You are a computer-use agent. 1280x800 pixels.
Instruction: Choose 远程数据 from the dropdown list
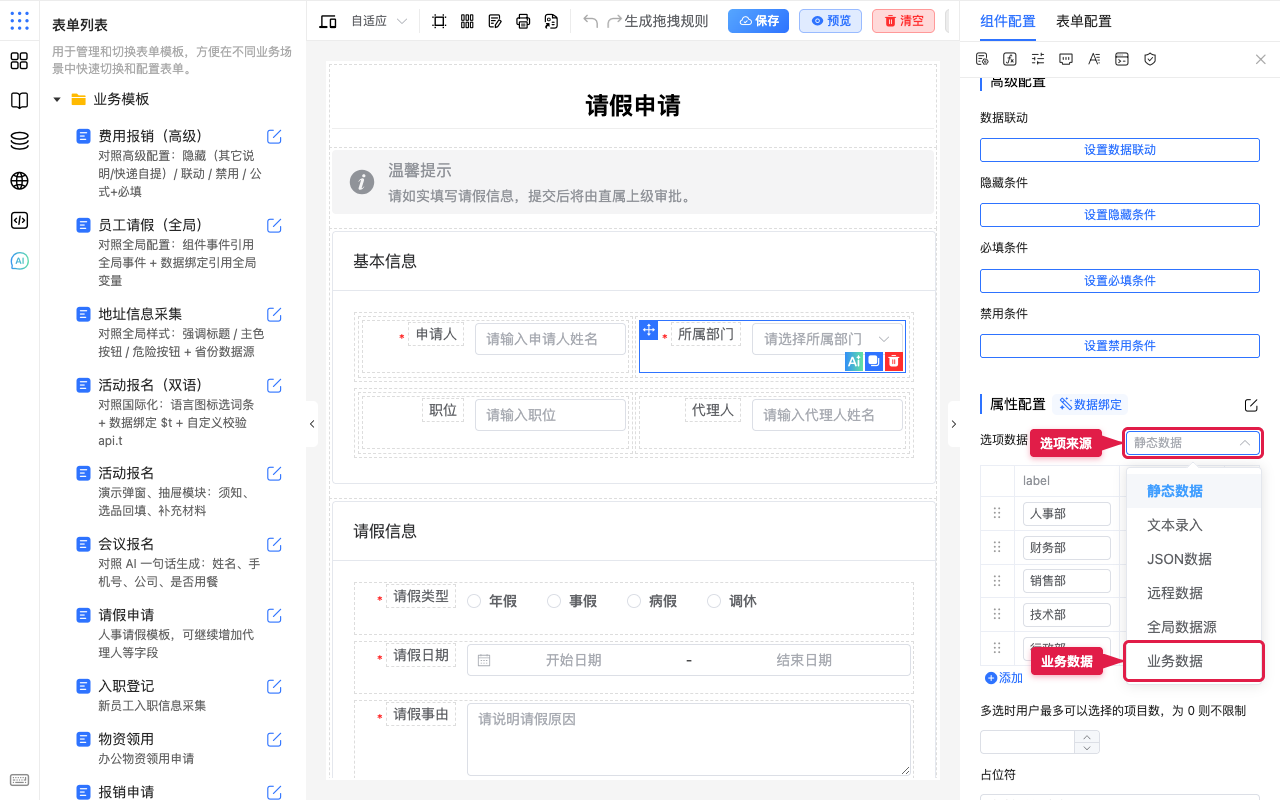click(1194, 593)
